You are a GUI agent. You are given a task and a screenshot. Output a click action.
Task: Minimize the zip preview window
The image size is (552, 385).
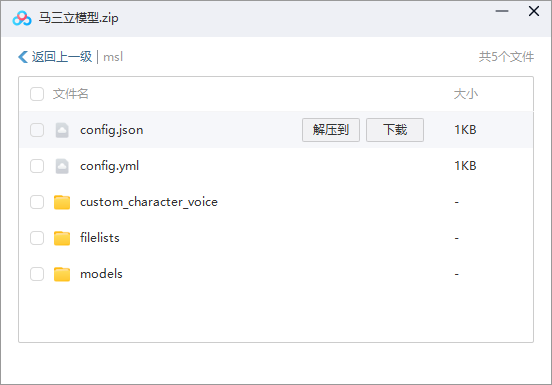[502, 11]
